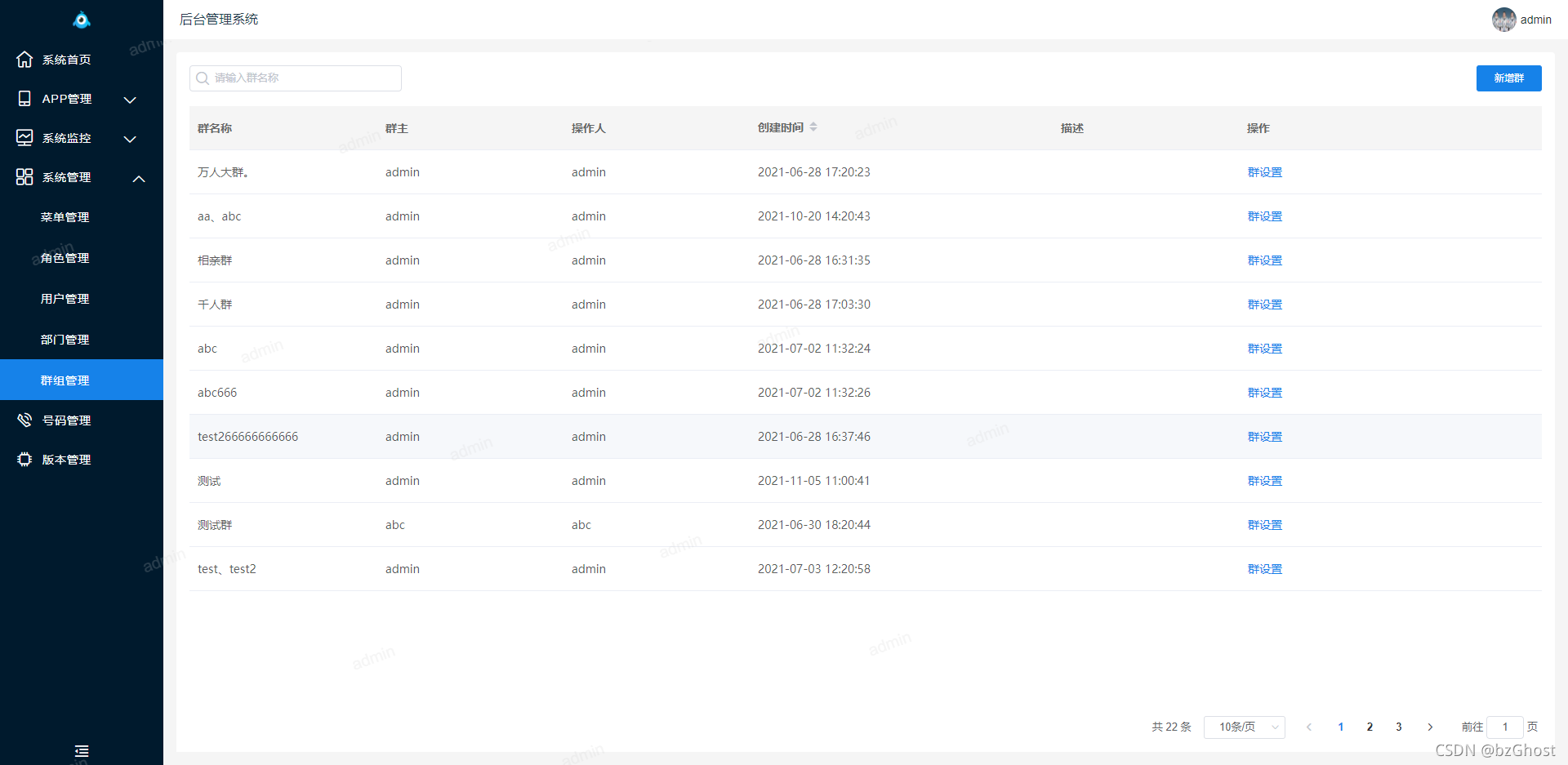Collapse sidebar with the bottom menu icon
The width and height of the screenshot is (1568, 765).
[82, 751]
